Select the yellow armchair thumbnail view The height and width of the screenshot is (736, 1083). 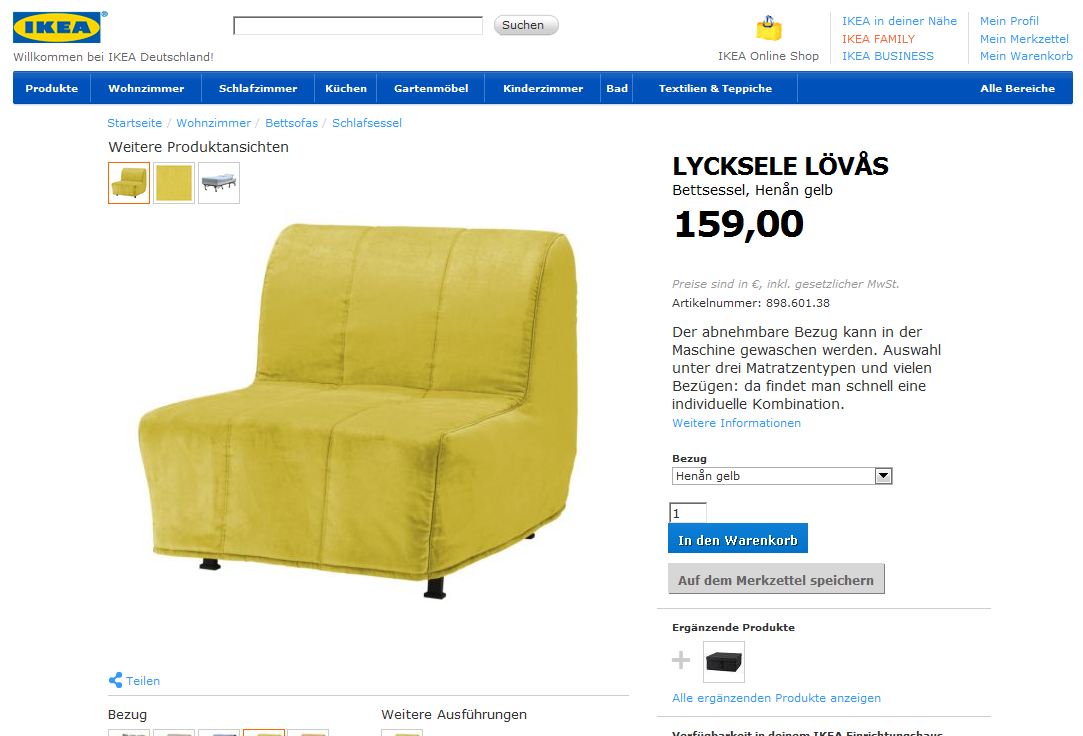coord(129,183)
